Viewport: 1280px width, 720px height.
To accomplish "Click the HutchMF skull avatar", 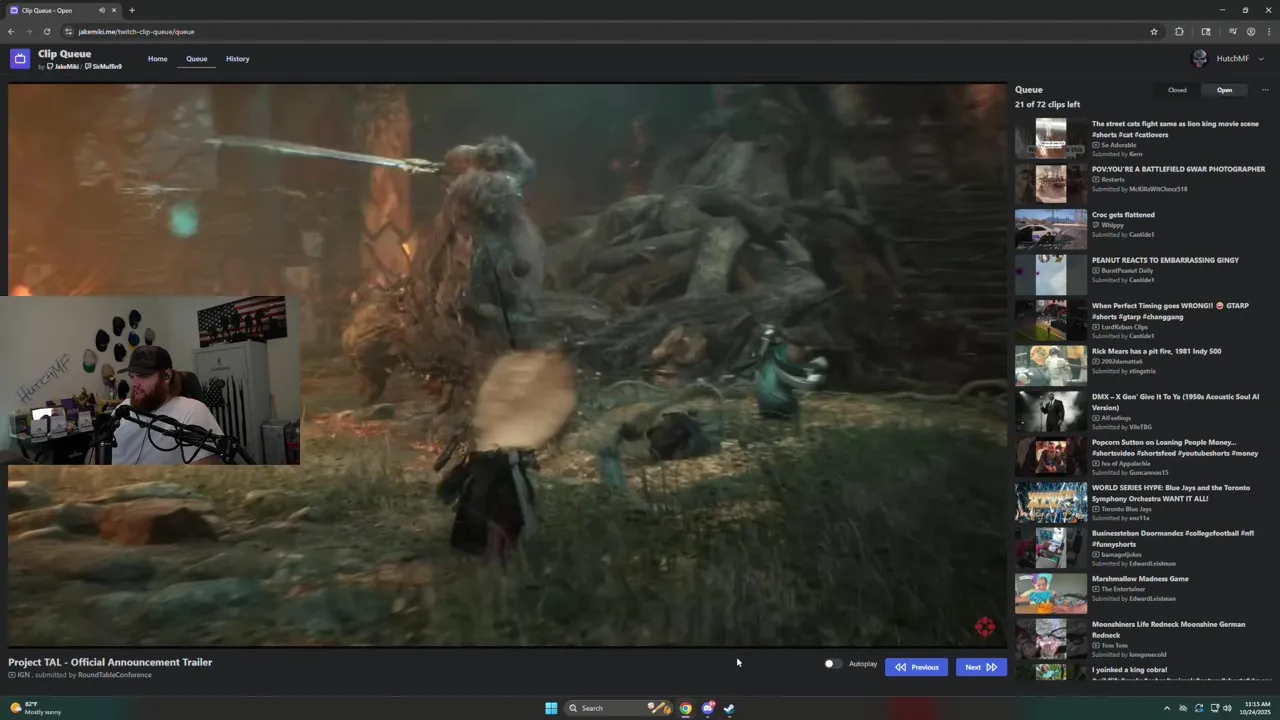I will point(1200,59).
